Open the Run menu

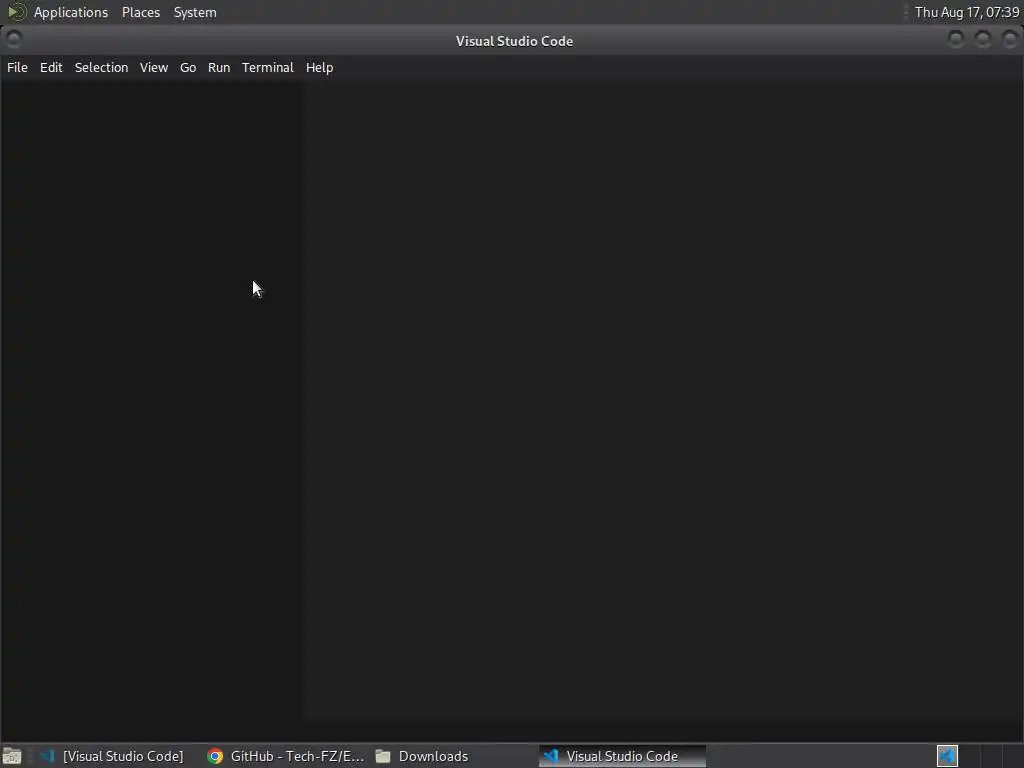219,67
